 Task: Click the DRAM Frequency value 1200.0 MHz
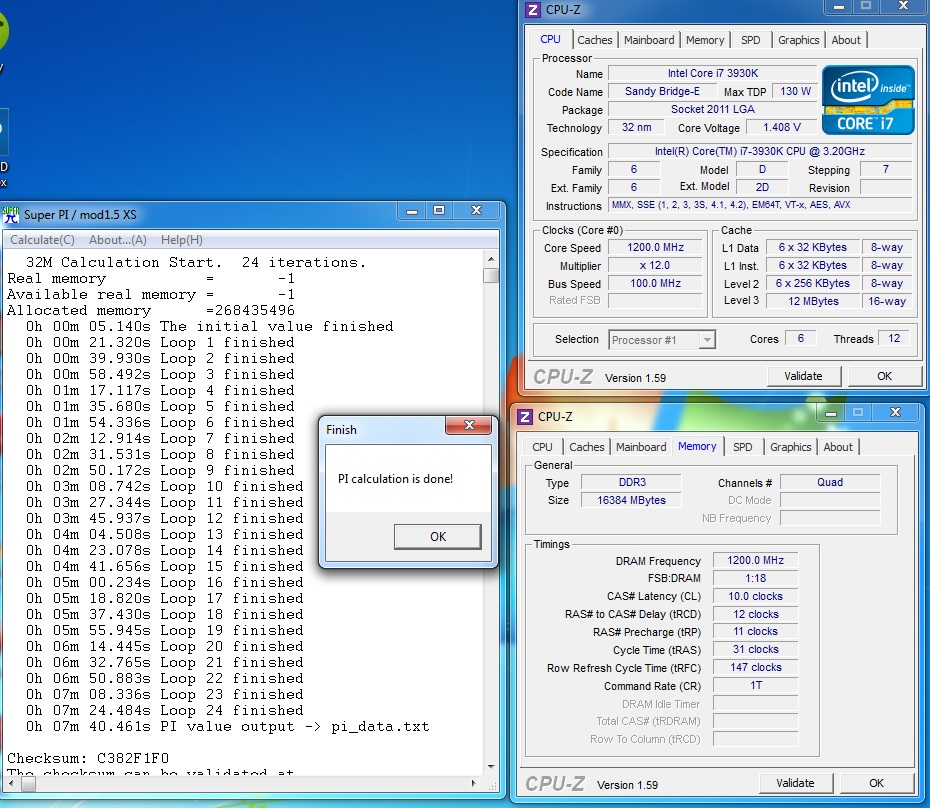[x=755, y=560]
